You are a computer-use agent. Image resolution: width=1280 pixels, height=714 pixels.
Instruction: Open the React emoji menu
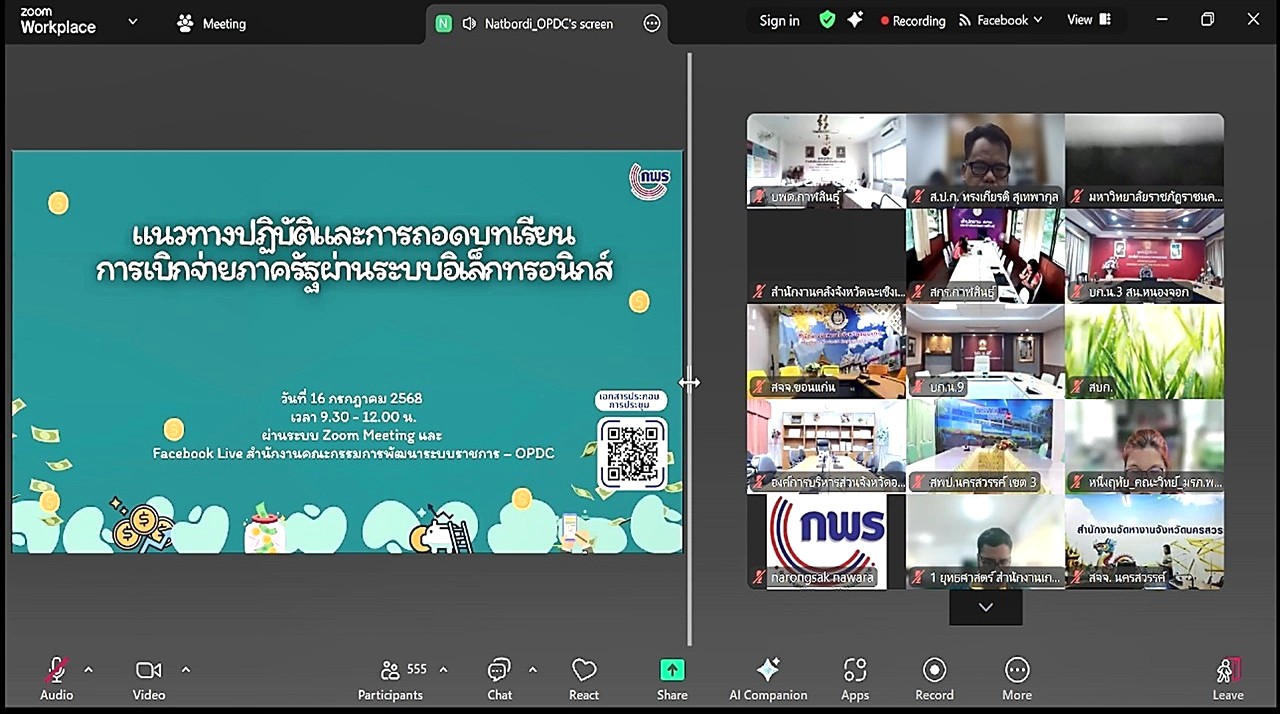tap(584, 679)
